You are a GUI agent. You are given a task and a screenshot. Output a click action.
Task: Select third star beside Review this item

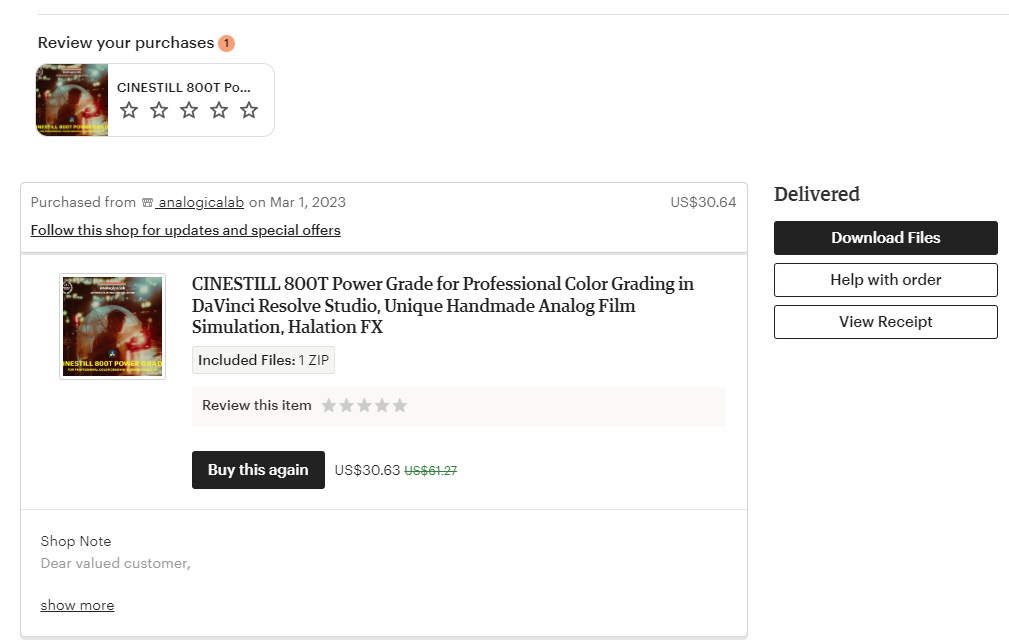[x=364, y=406]
